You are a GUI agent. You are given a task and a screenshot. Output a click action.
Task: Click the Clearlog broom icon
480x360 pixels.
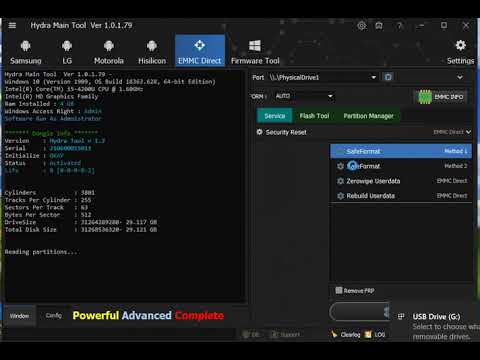tap(334, 334)
